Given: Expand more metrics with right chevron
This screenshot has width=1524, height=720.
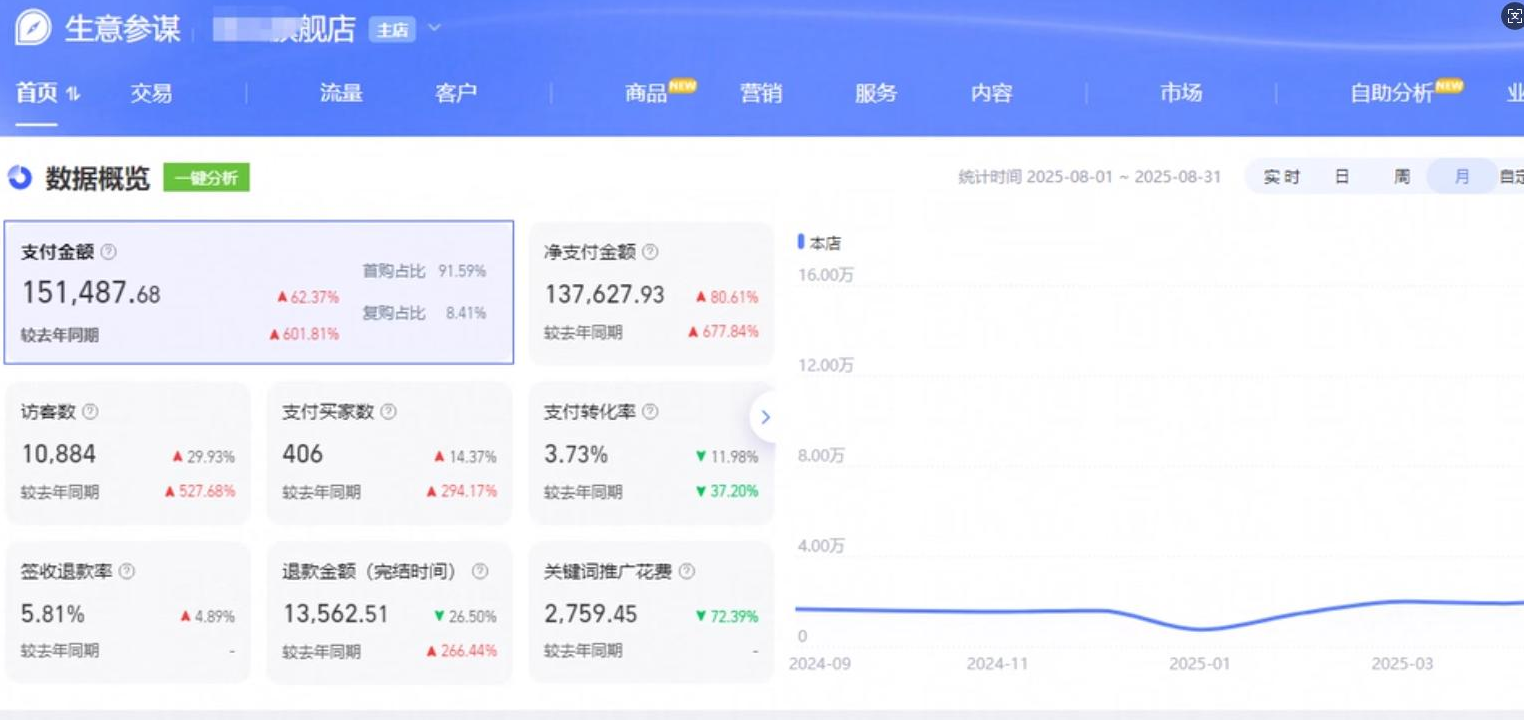Looking at the screenshot, I should click(765, 417).
